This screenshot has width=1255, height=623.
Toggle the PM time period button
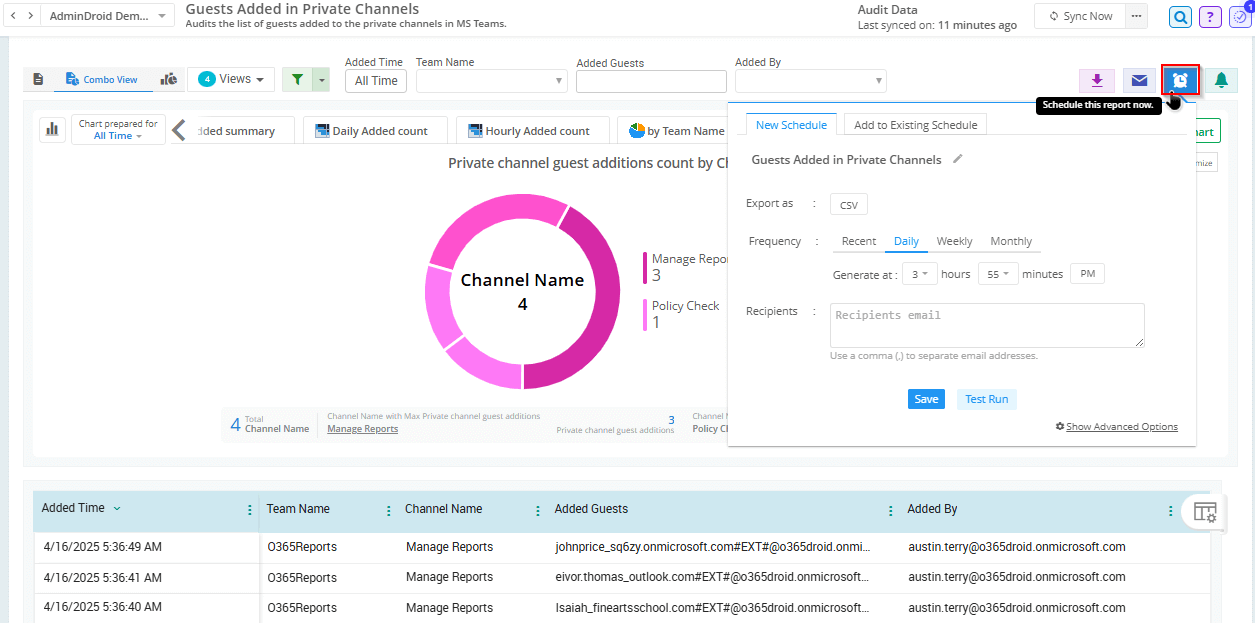(x=1087, y=274)
